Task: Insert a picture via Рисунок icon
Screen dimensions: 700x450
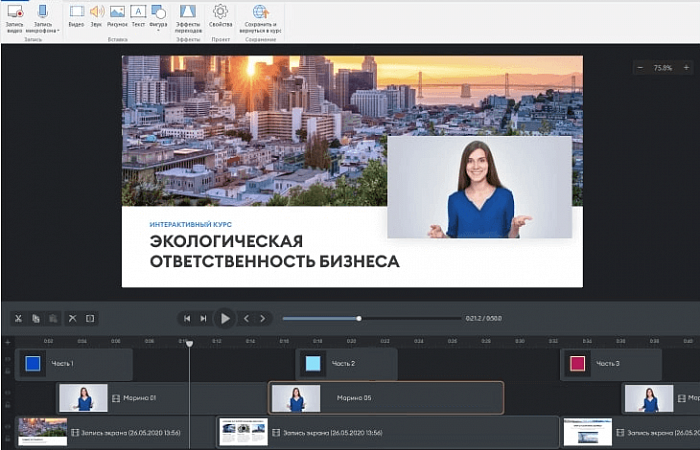Action: [117, 12]
